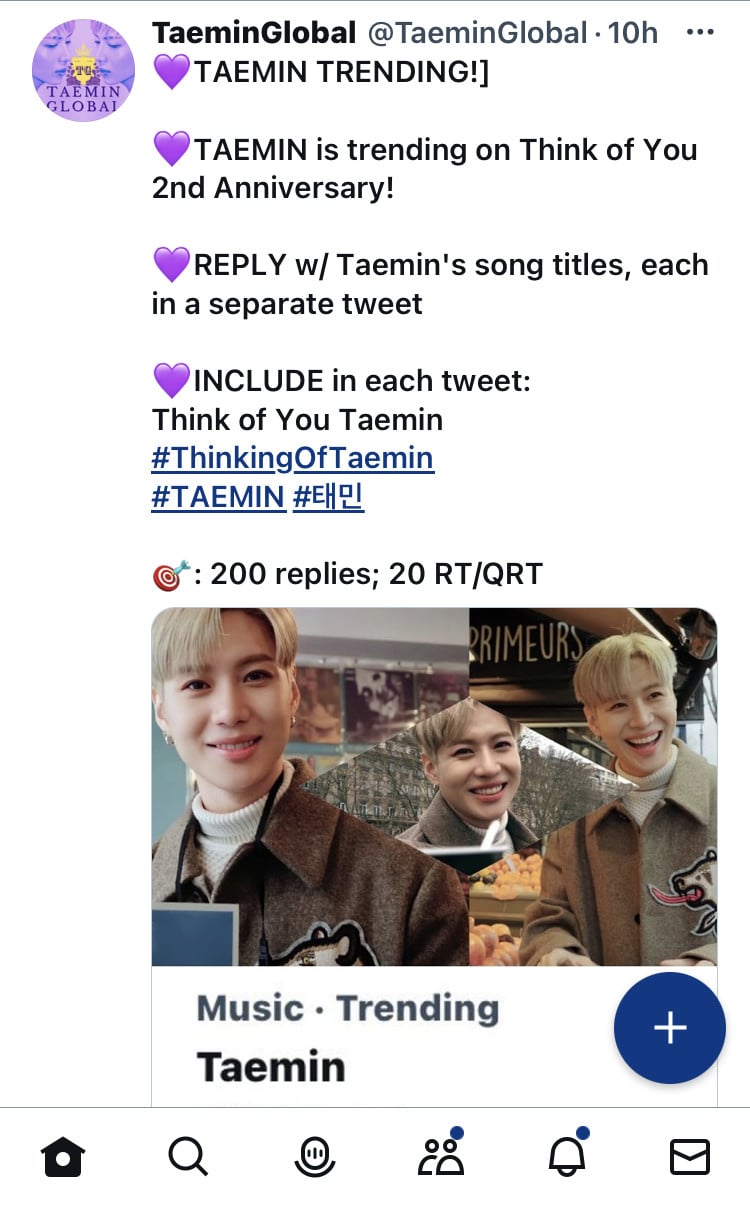Open the Notifications bell tab
750x1206 pixels.
tap(567, 1155)
